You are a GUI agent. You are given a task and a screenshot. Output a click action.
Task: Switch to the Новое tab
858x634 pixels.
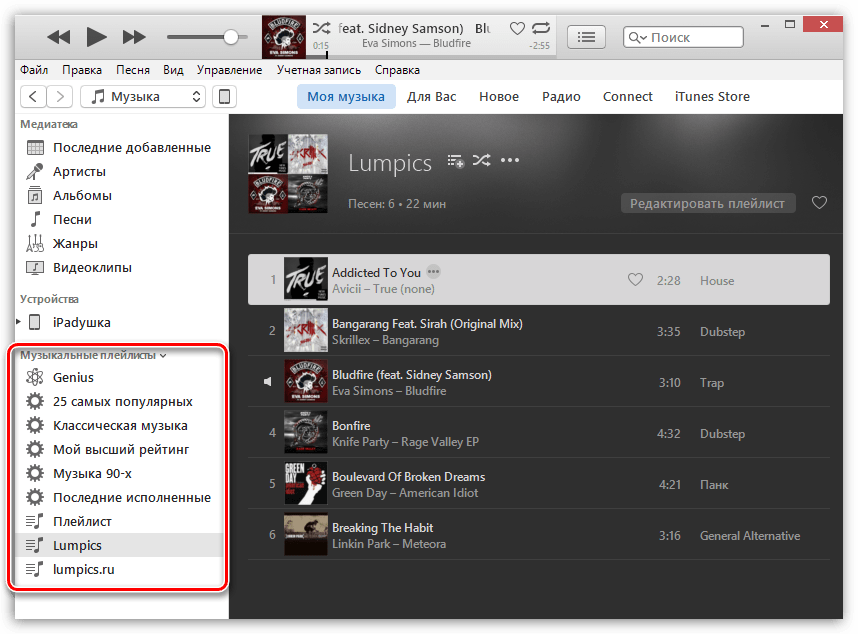coord(498,97)
